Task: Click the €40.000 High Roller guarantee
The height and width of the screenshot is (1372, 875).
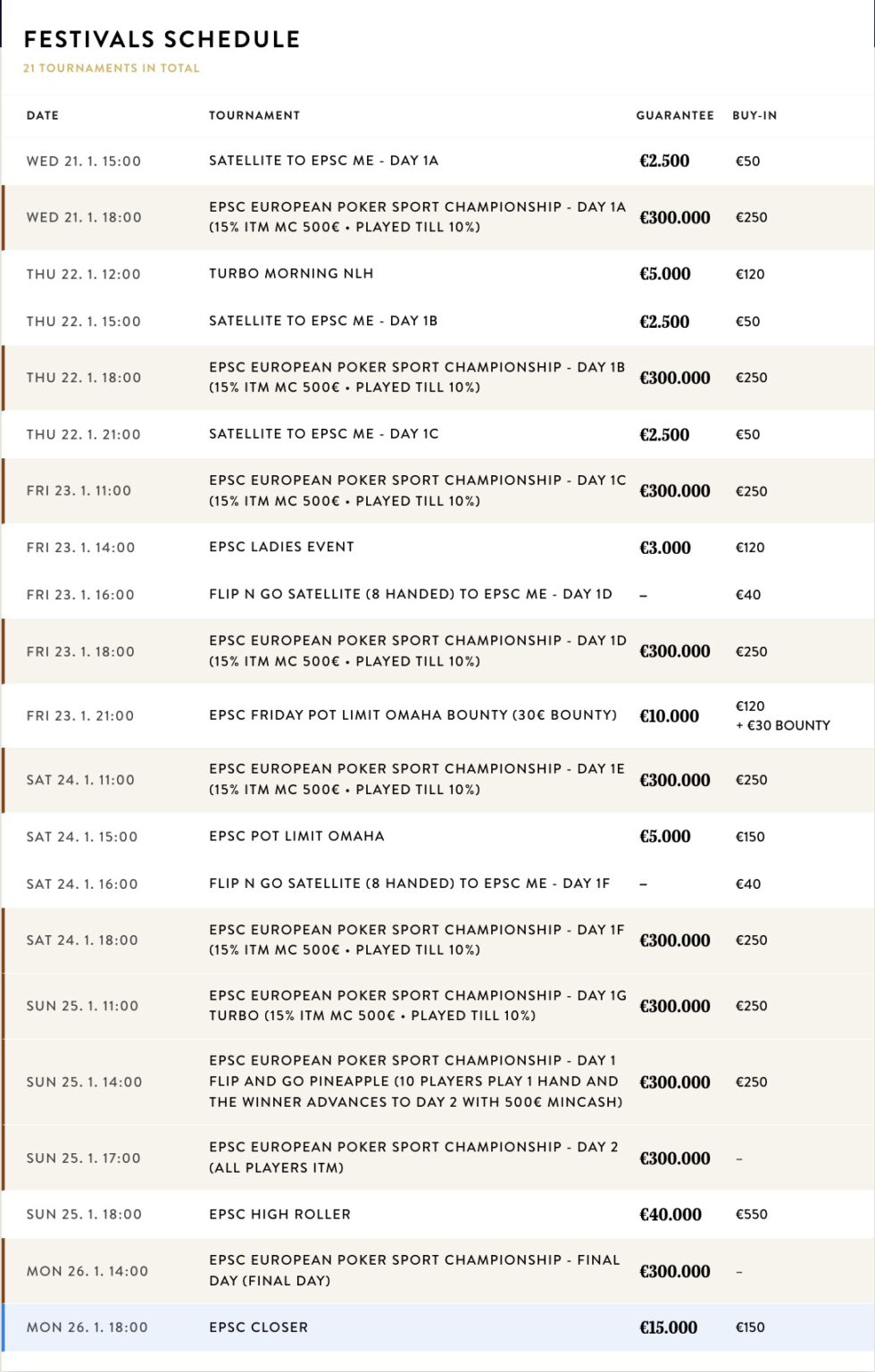Action: [x=670, y=1214]
